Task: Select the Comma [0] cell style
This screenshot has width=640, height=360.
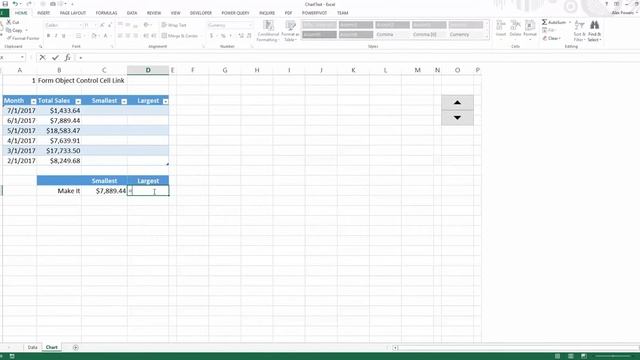Action: pyautogui.click(x=429, y=35)
